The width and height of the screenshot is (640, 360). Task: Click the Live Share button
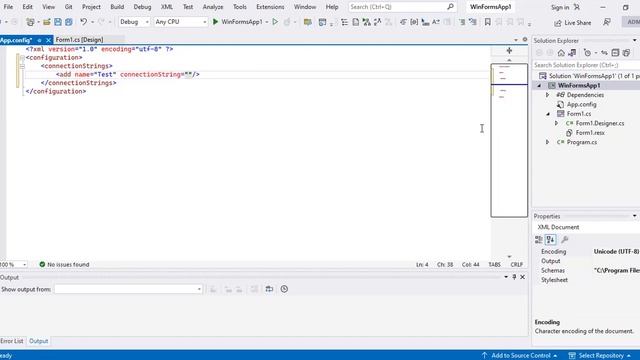(x=572, y=23)
